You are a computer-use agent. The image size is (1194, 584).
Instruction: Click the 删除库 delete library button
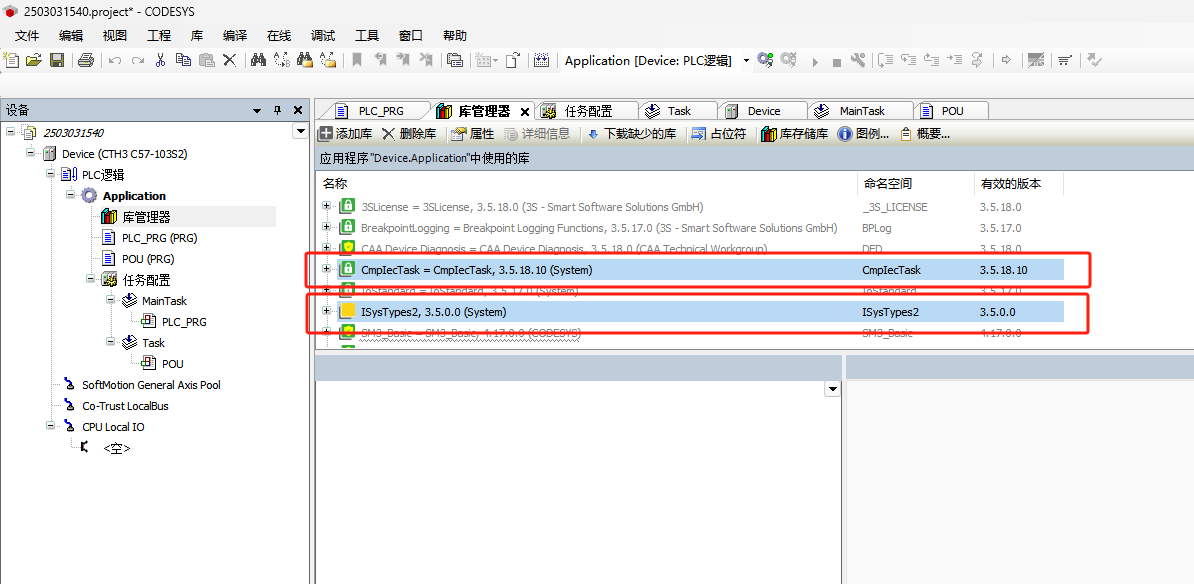408,134
